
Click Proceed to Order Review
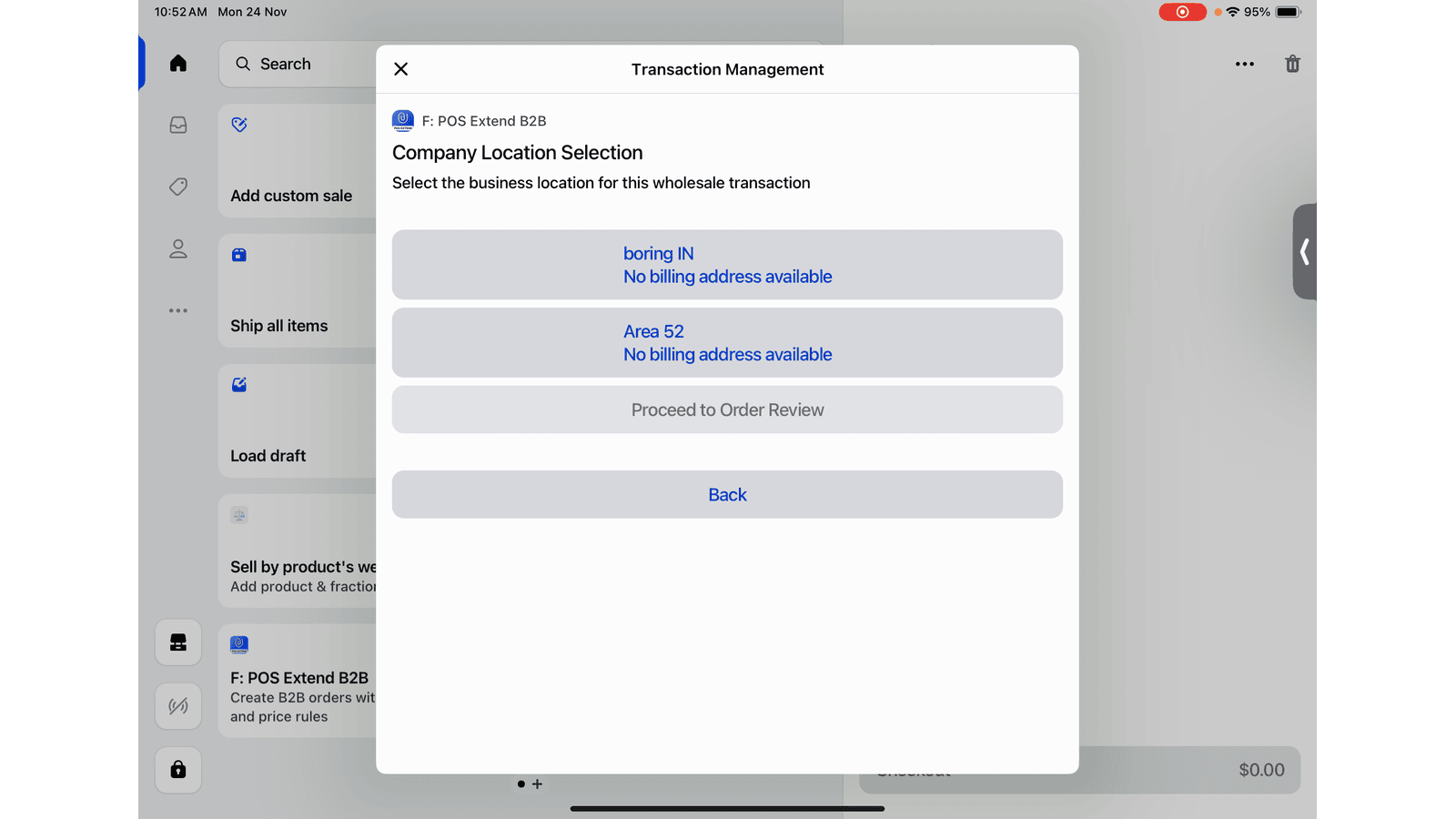click(x=727, y=410)
